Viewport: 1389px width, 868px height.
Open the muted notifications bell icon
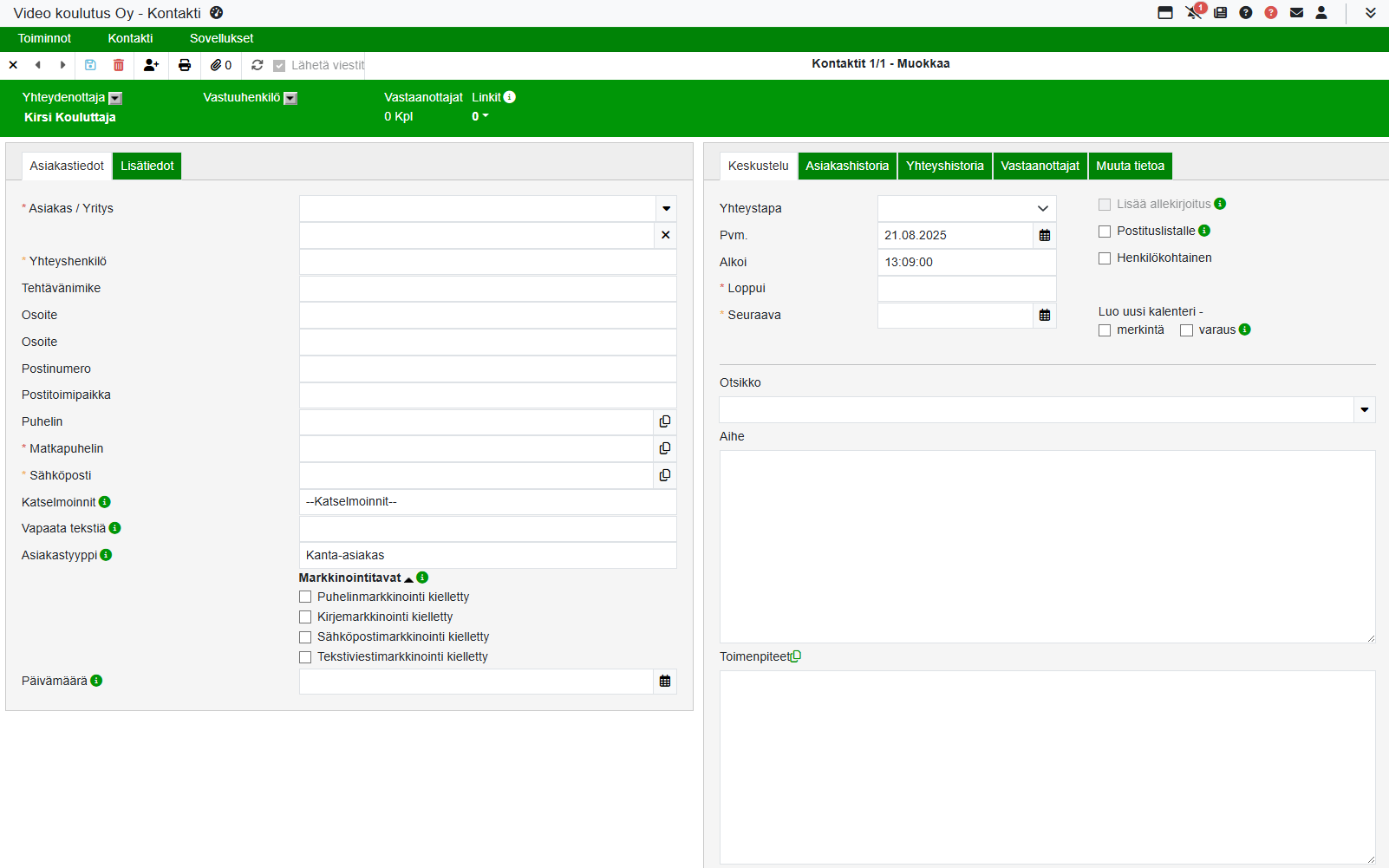pyautogui.click(x=1194, y=13)
